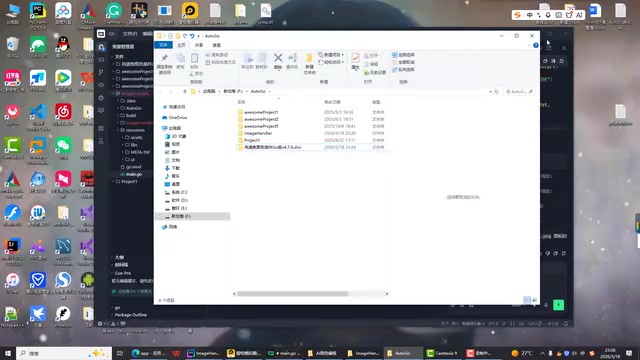Click the Refresh icon beside address bar

tap(496, 91)
